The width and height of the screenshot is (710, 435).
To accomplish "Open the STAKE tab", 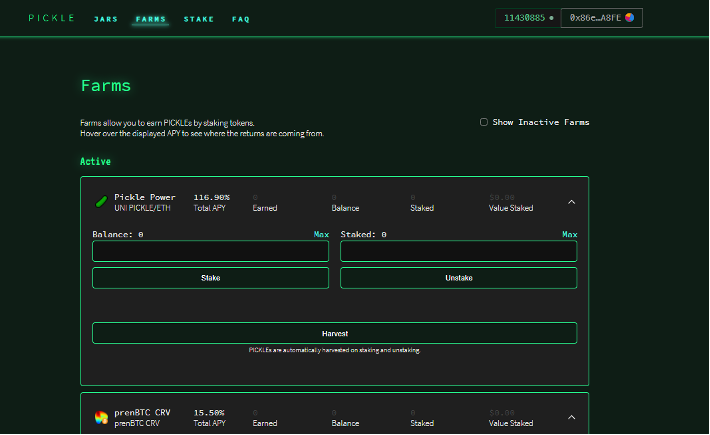I will pyautogui.click(x=199, y=19).
